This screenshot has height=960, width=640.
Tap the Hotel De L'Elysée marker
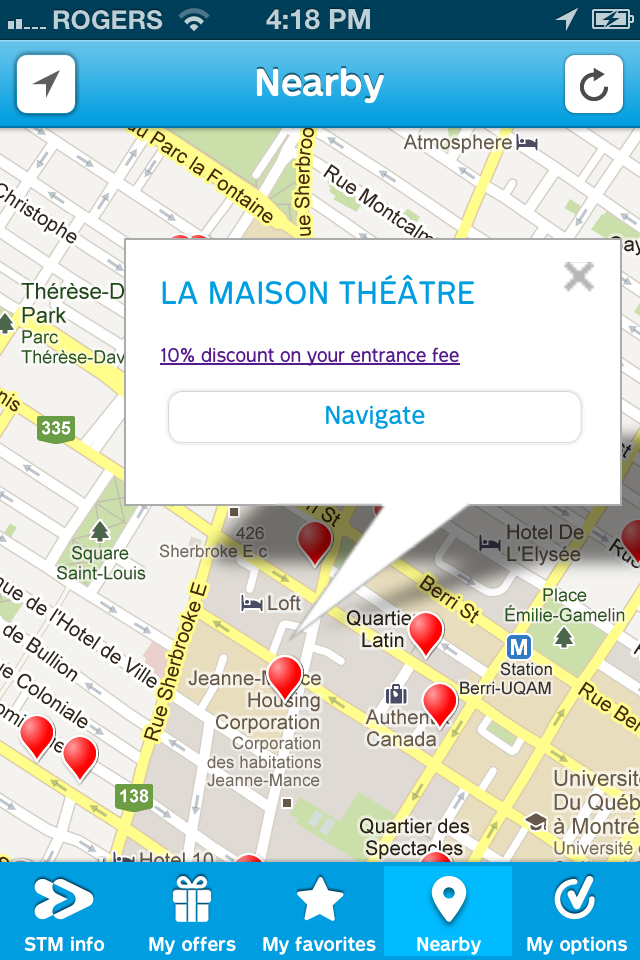pyautogui.click(x=490, y=542)
